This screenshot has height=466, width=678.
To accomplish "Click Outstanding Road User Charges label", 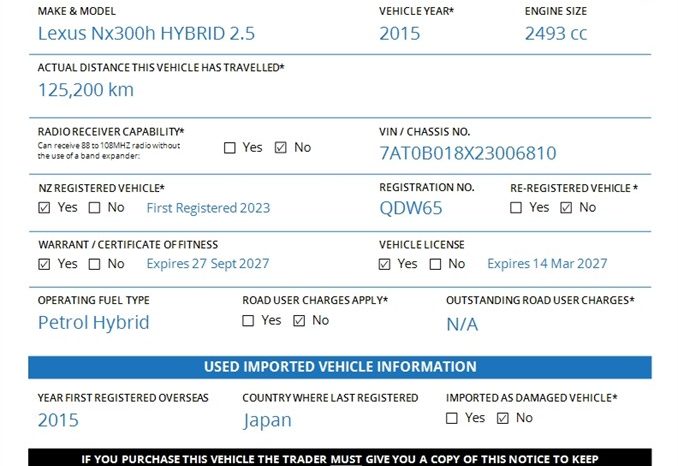I will (540, 300).
